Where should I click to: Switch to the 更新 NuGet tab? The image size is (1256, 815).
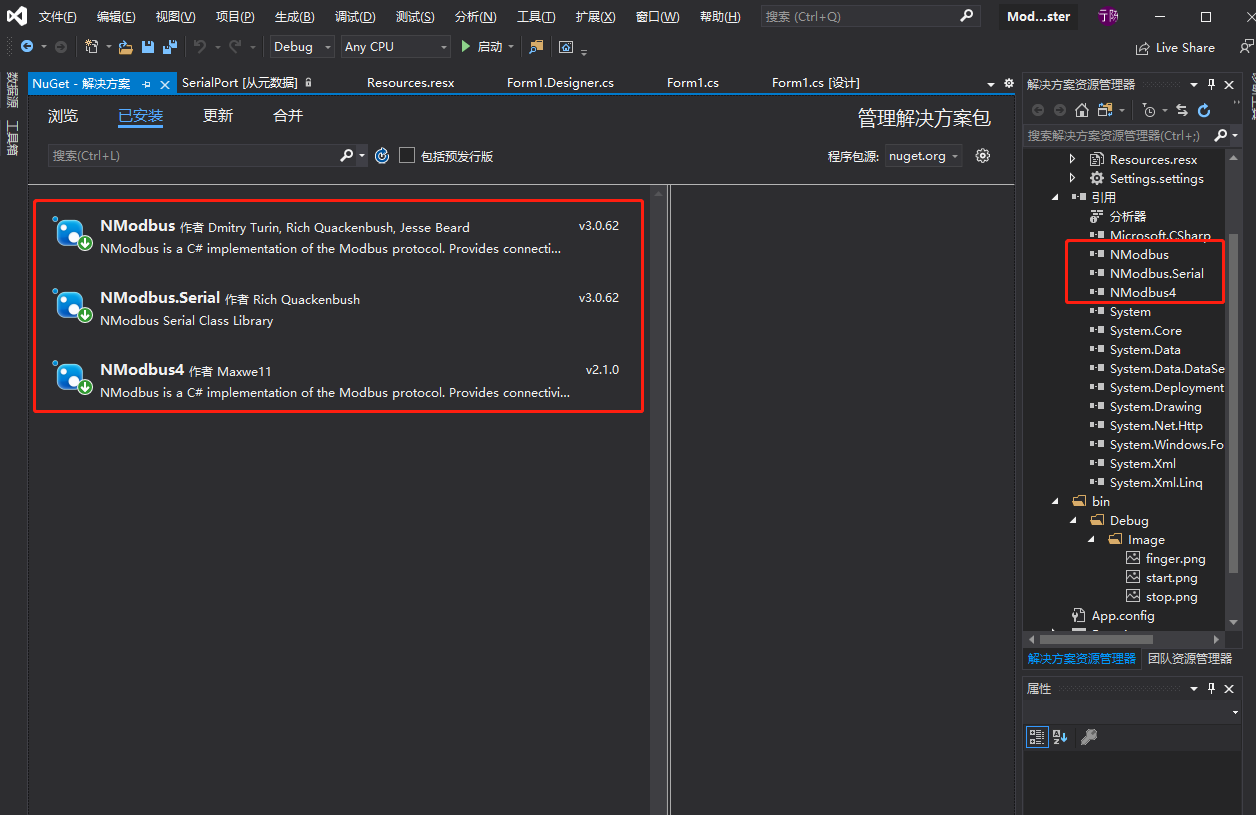(x=218, y=116)
